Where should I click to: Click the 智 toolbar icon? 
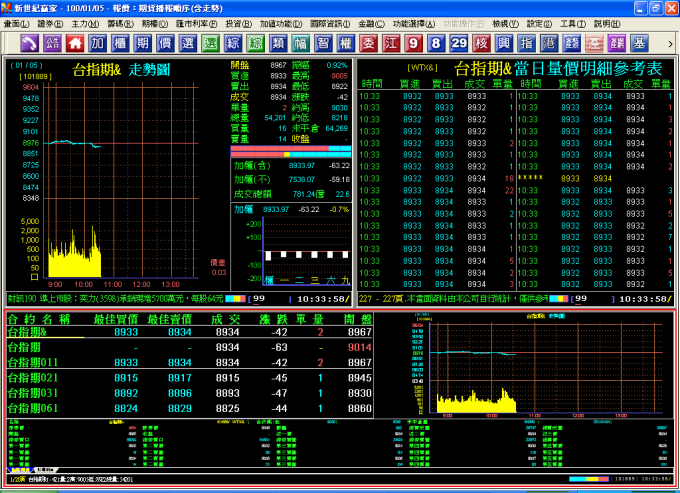point(323,43)
